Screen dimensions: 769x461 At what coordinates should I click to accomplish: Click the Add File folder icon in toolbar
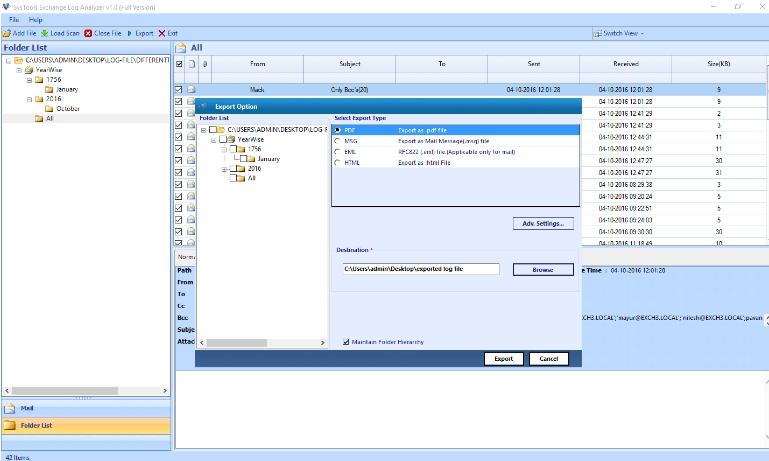6,33
